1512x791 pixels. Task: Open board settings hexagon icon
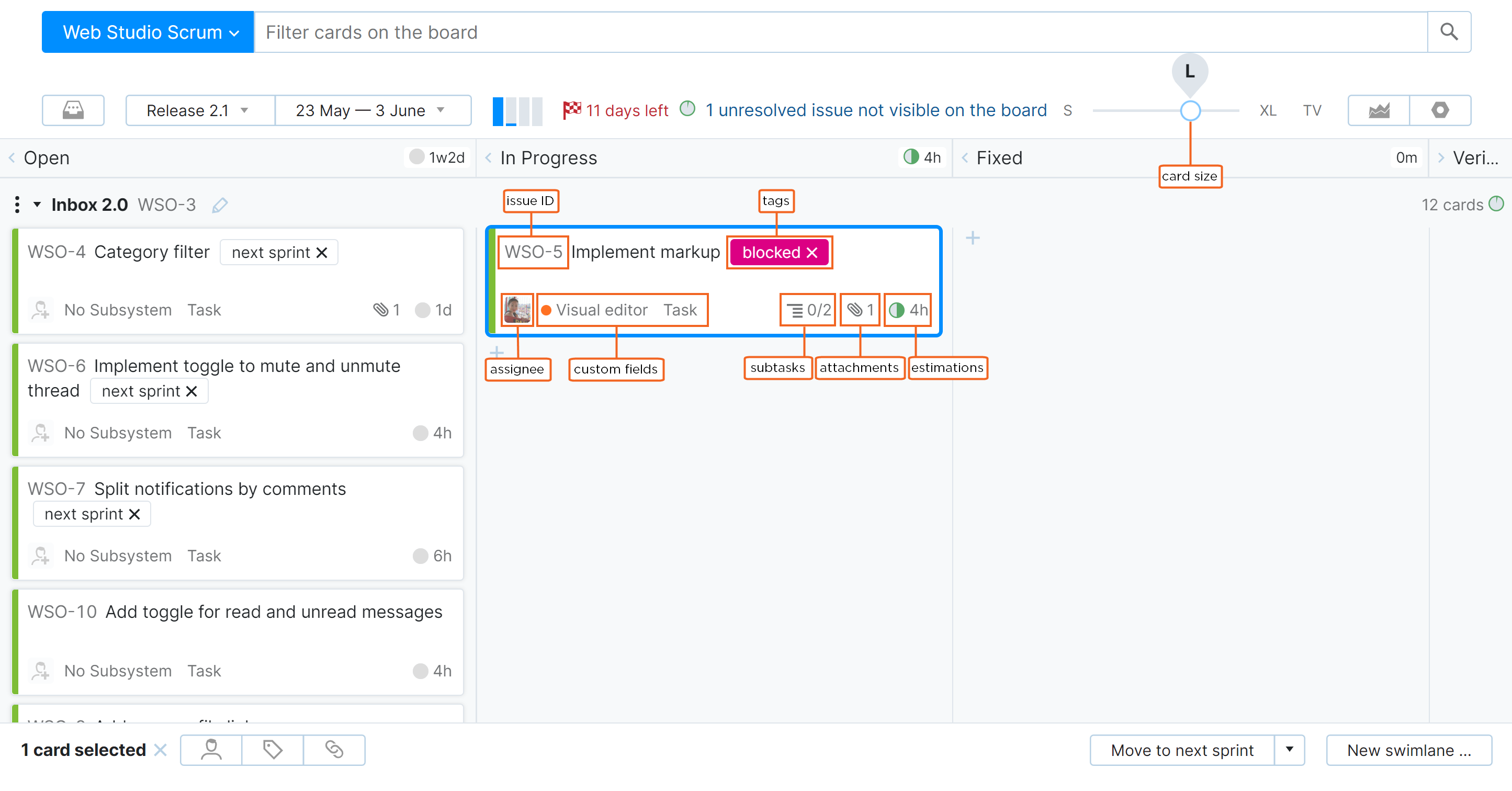(x=1439, y=110)
